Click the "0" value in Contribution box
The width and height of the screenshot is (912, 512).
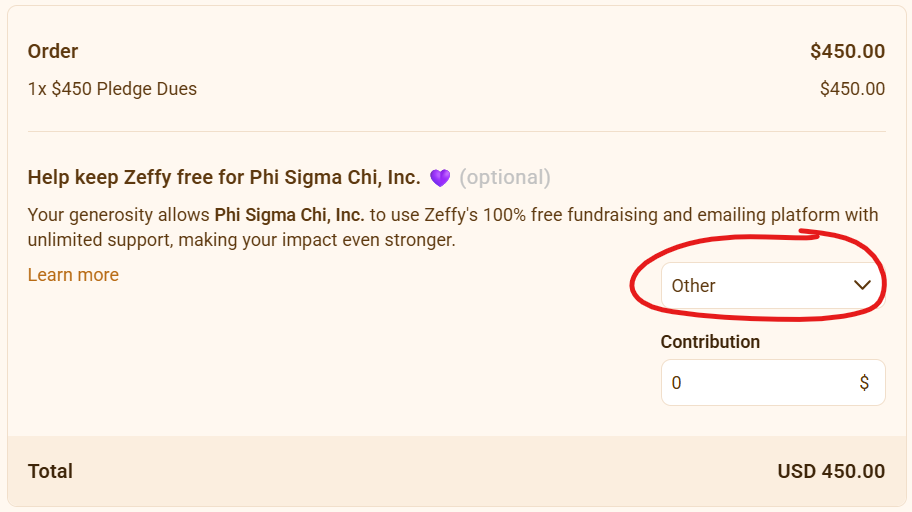676,383
